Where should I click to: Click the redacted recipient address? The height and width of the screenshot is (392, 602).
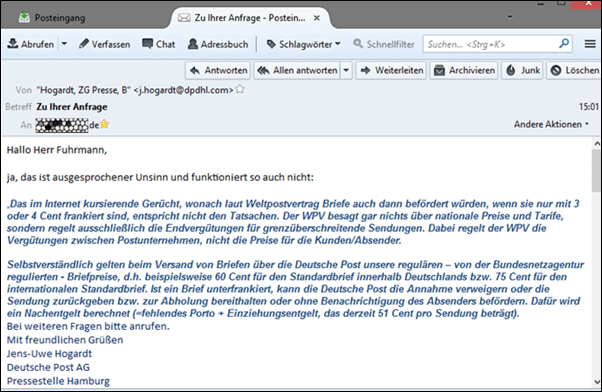tap(67, 125)
